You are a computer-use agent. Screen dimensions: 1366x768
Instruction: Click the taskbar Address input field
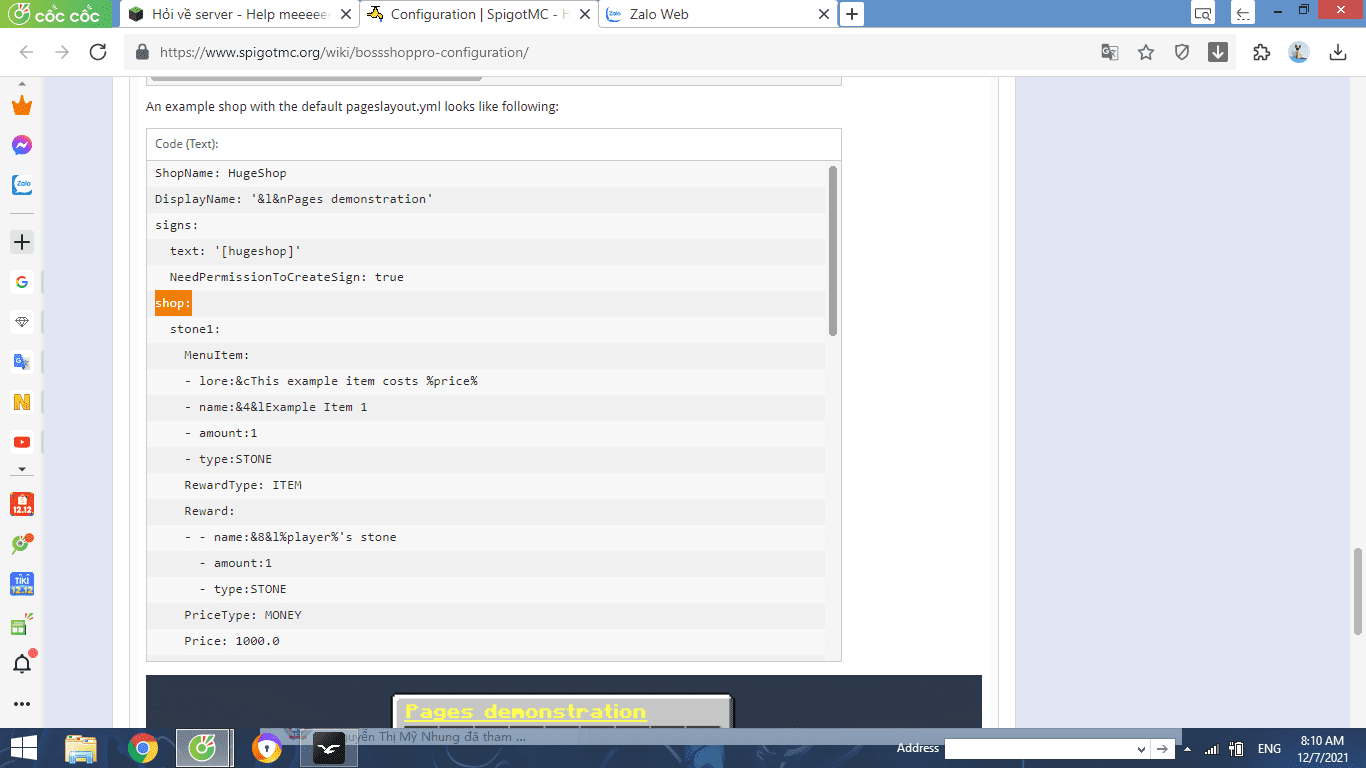1040,749
